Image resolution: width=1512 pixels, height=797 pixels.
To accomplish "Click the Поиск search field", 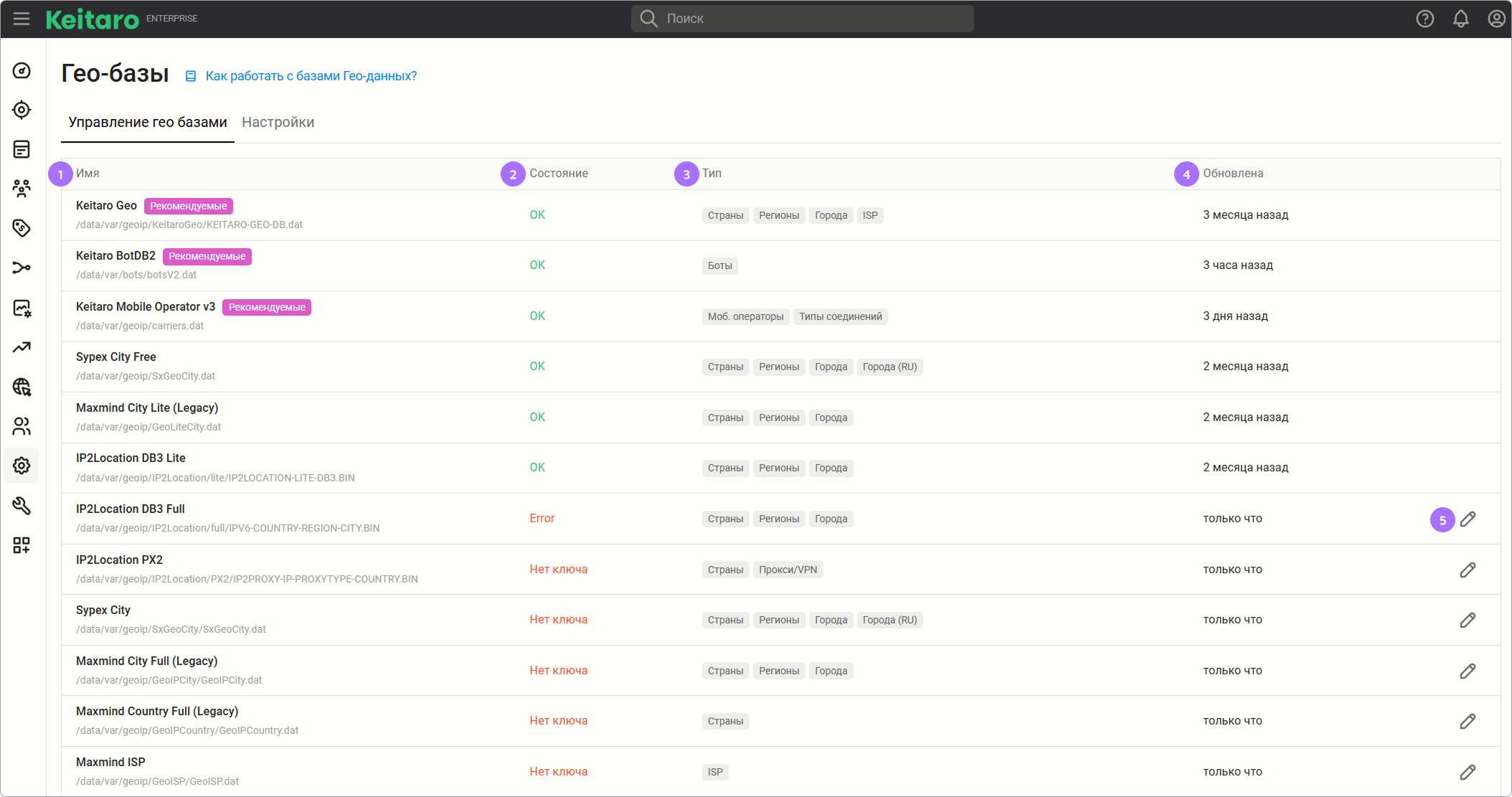I will pyautogui.click(x=802, y=19).
